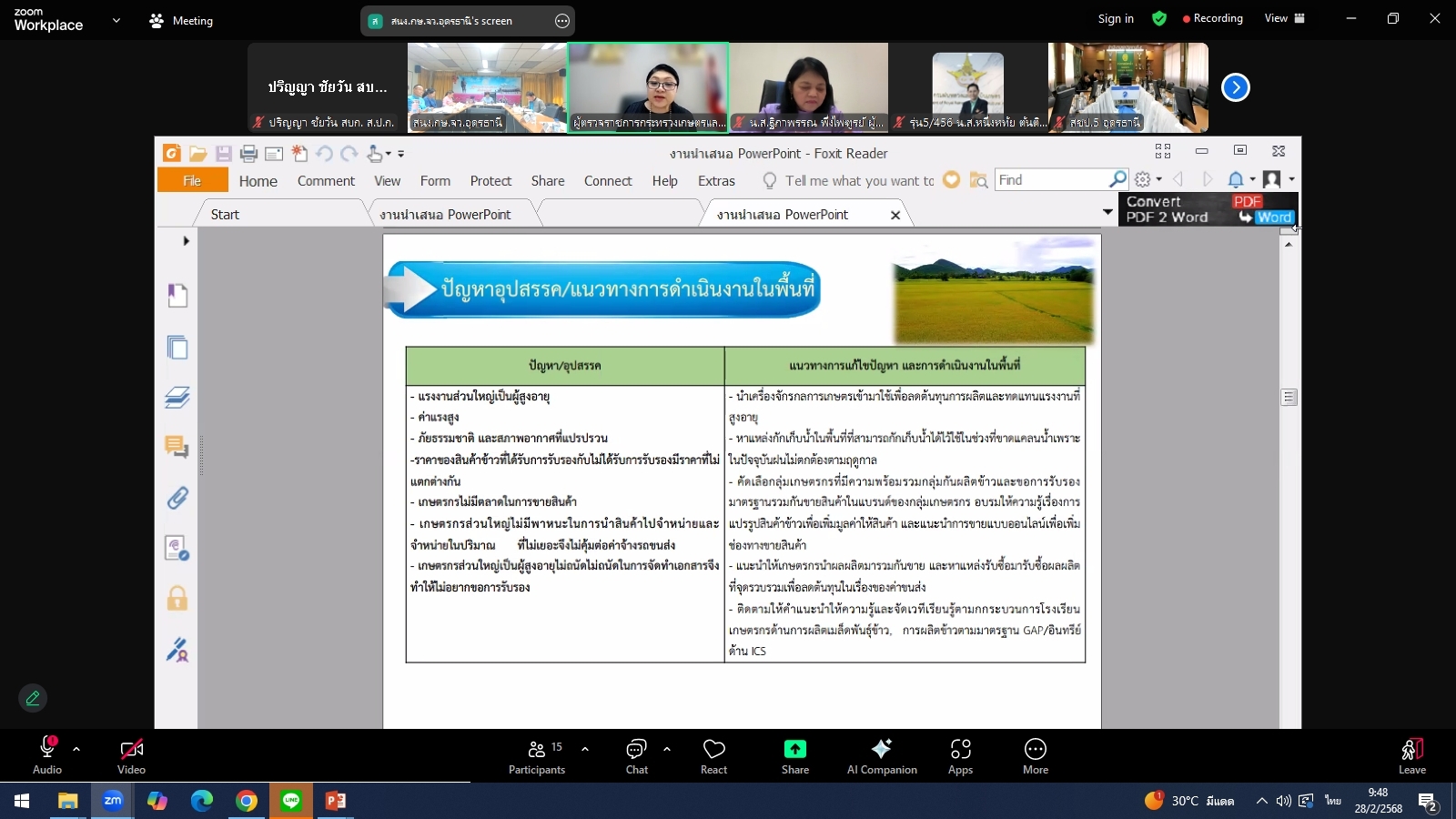Open the Foxit View tab
The width and height of the screenshot is (1456, 819).
click(x=388, y=181)
